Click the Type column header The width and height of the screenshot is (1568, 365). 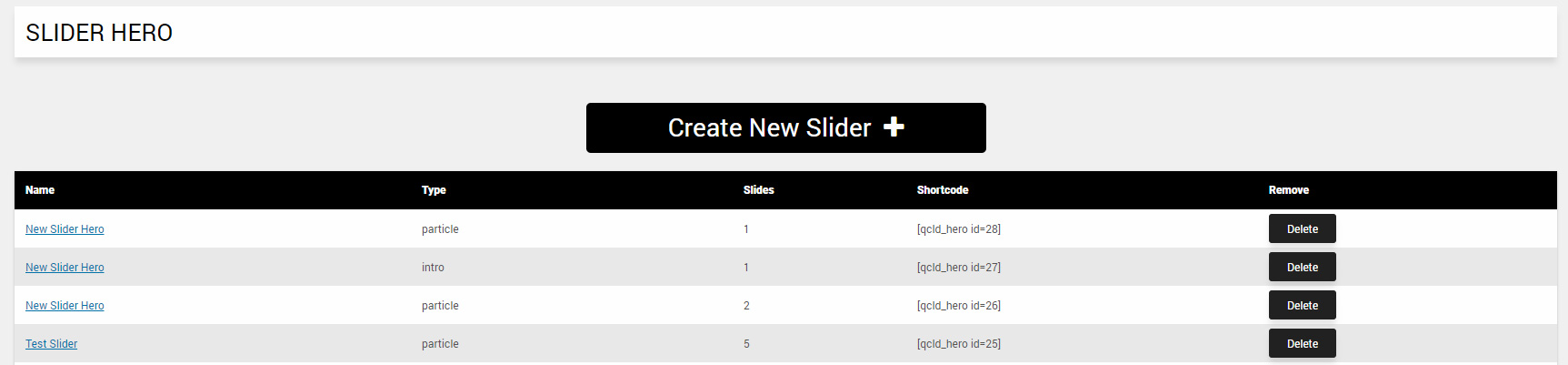(434, 190)
